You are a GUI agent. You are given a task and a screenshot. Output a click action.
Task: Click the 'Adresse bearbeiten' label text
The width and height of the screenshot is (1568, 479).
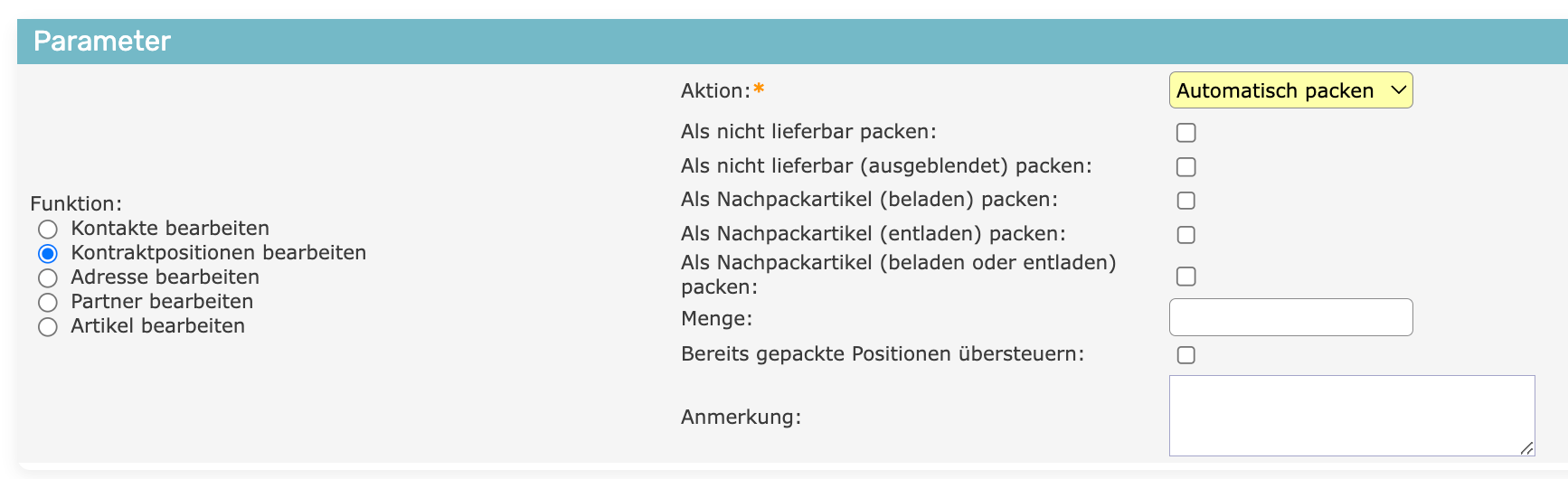click(165, 277)
